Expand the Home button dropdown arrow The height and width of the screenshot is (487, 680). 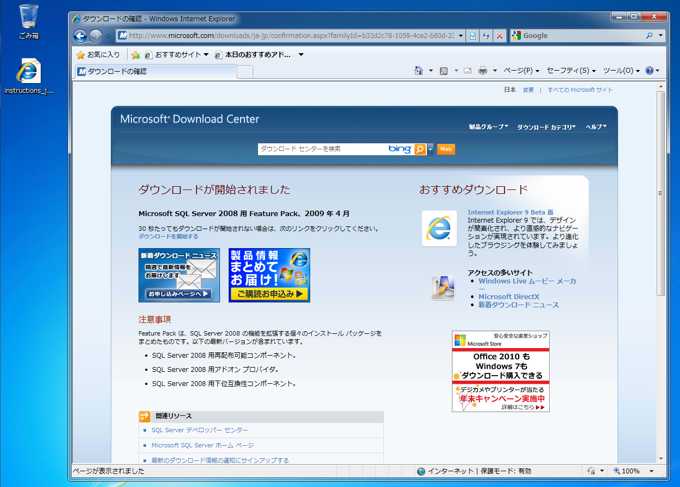[x=431, y=71]
